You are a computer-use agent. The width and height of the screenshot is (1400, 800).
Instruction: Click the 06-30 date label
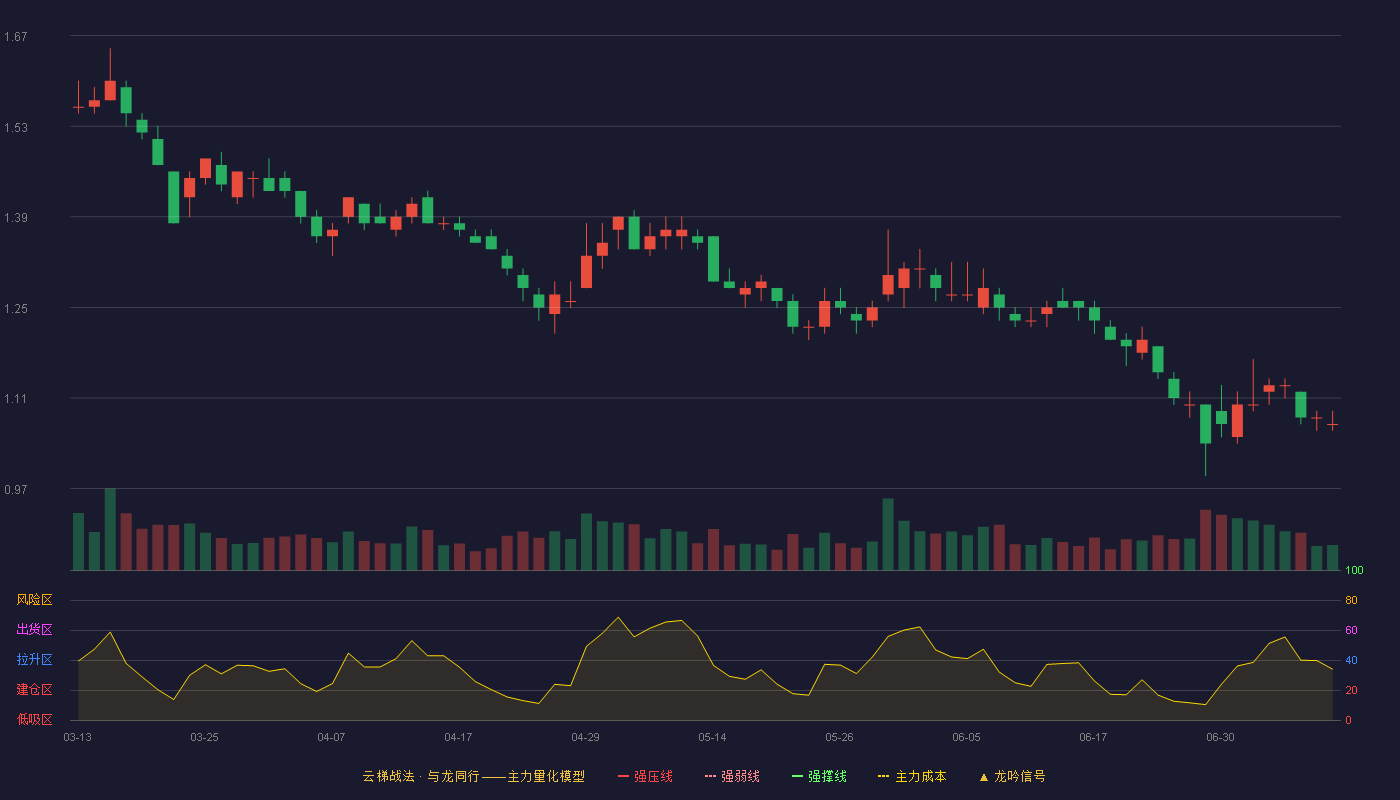click(1220, 737)
